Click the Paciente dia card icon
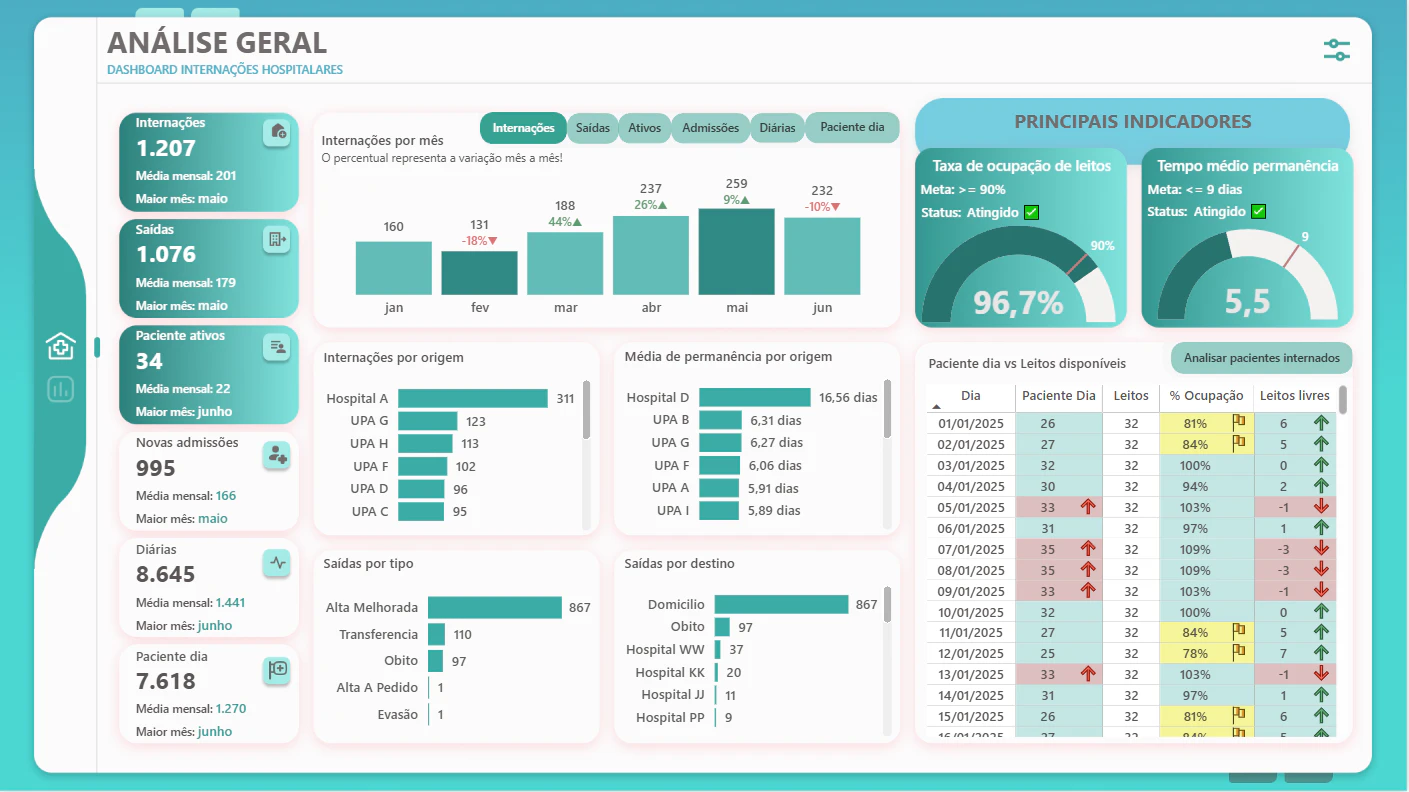 277,670
